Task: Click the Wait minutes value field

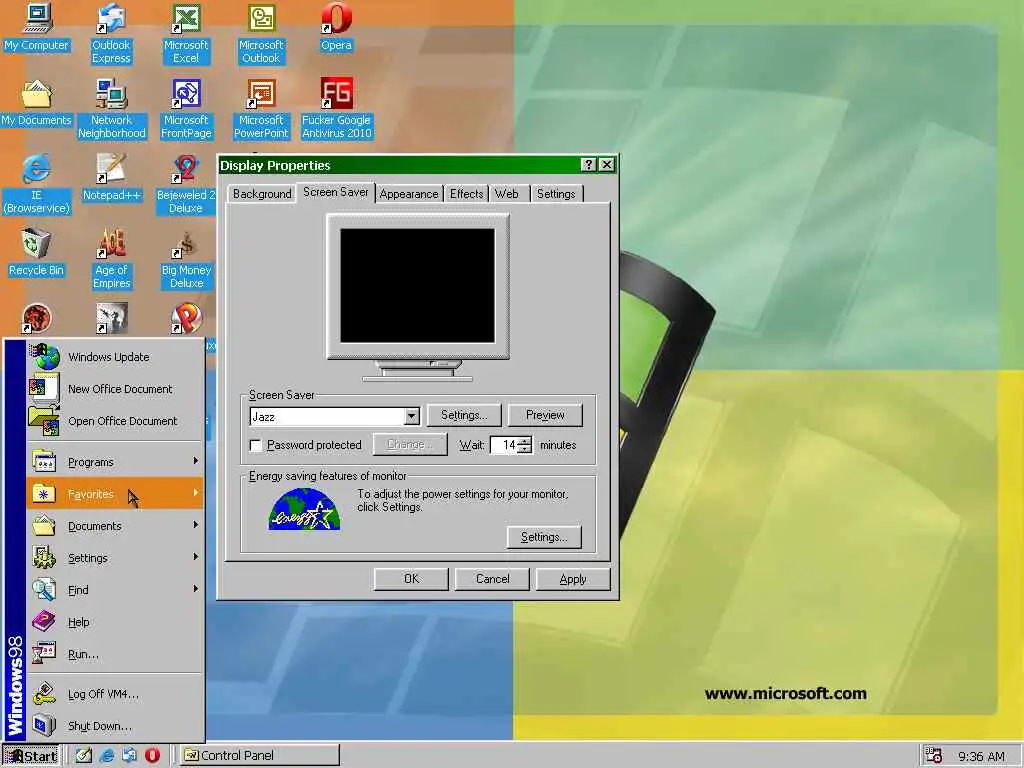Action: (505, 445)
